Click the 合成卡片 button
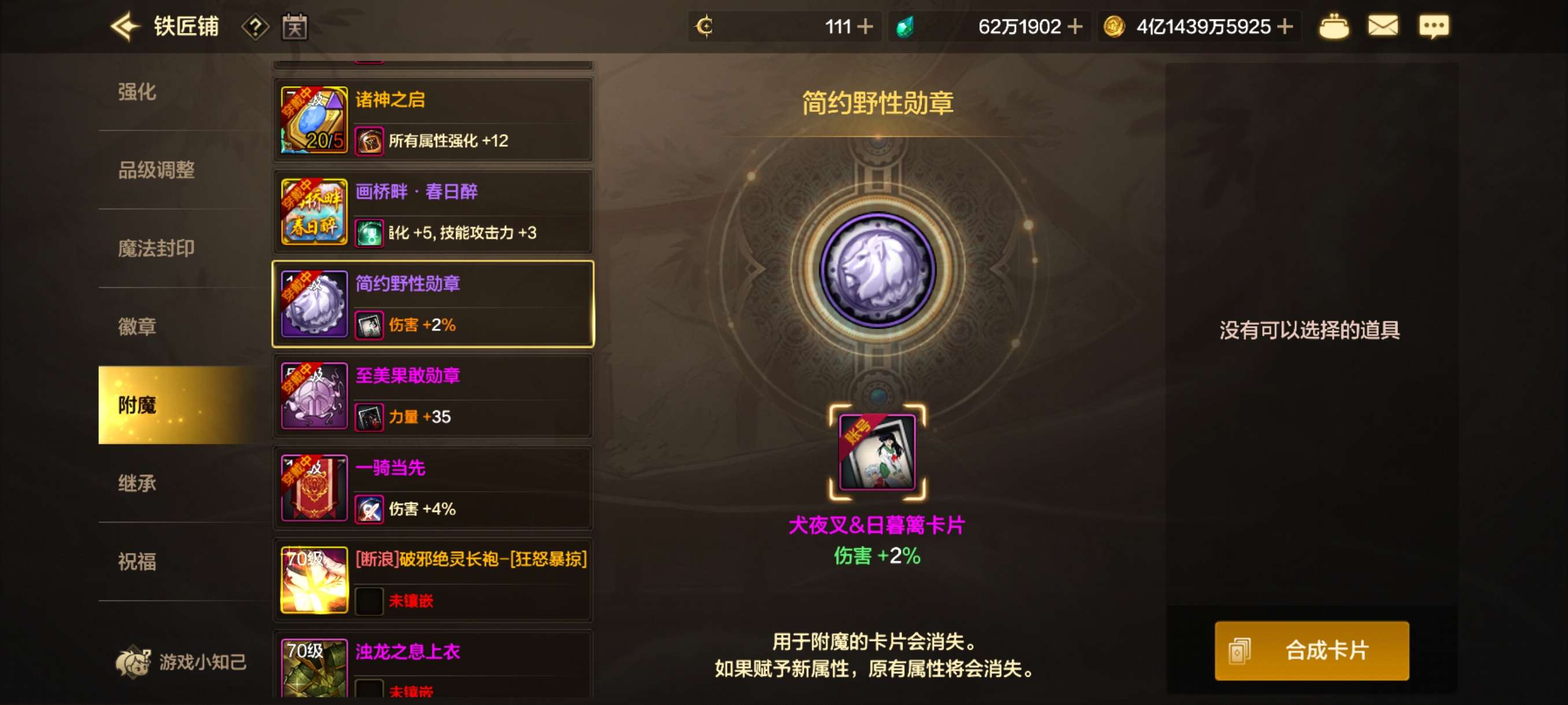 [1311, 650]
